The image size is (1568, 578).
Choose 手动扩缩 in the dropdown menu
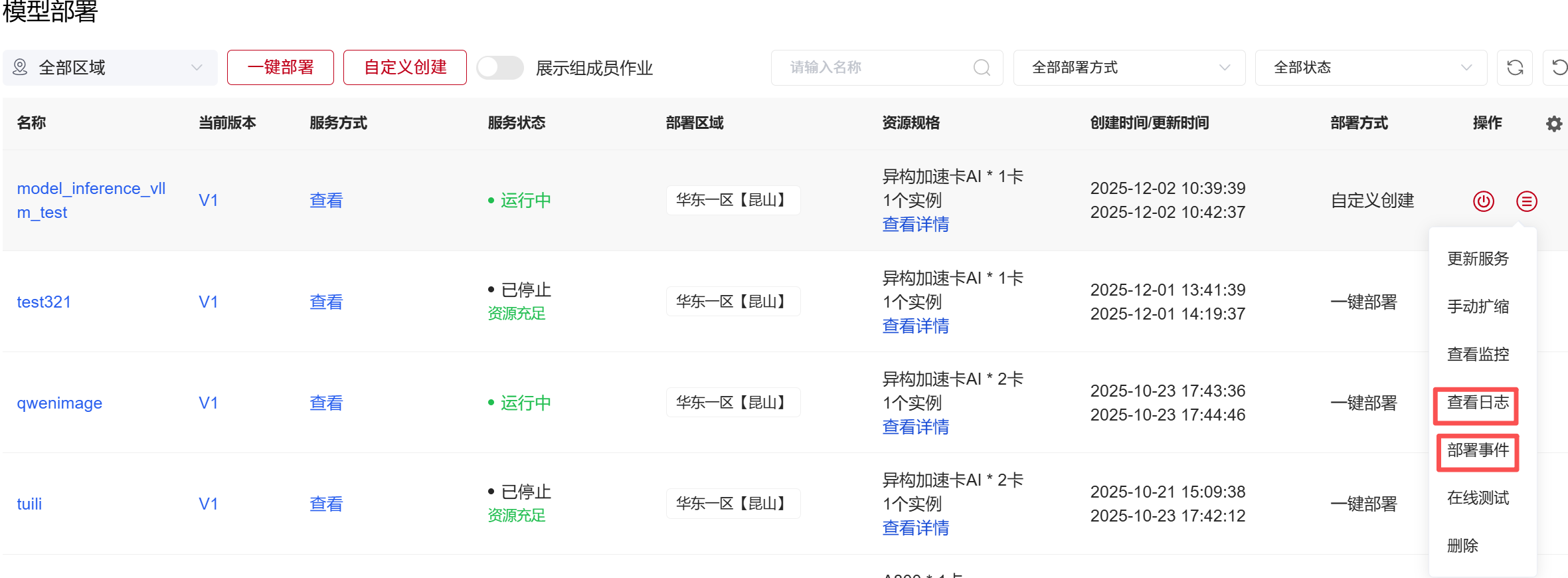(x=1477, y=306)
